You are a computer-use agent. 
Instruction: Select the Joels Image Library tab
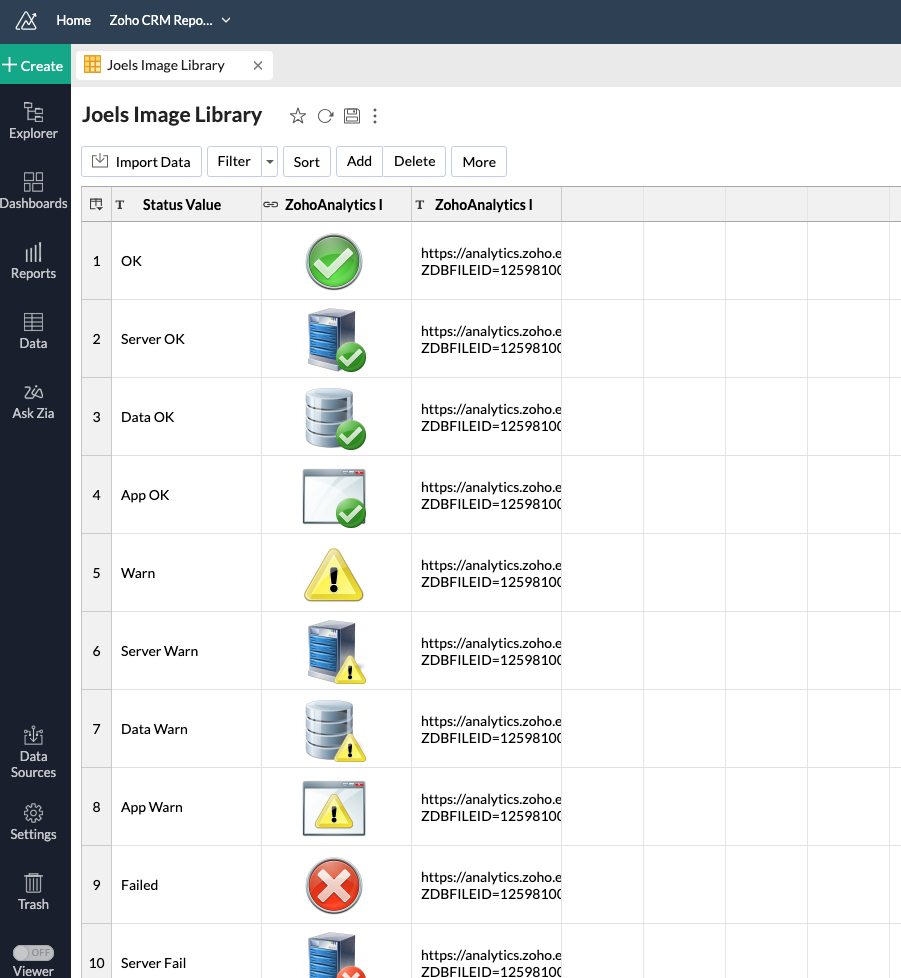coord(165,66)
